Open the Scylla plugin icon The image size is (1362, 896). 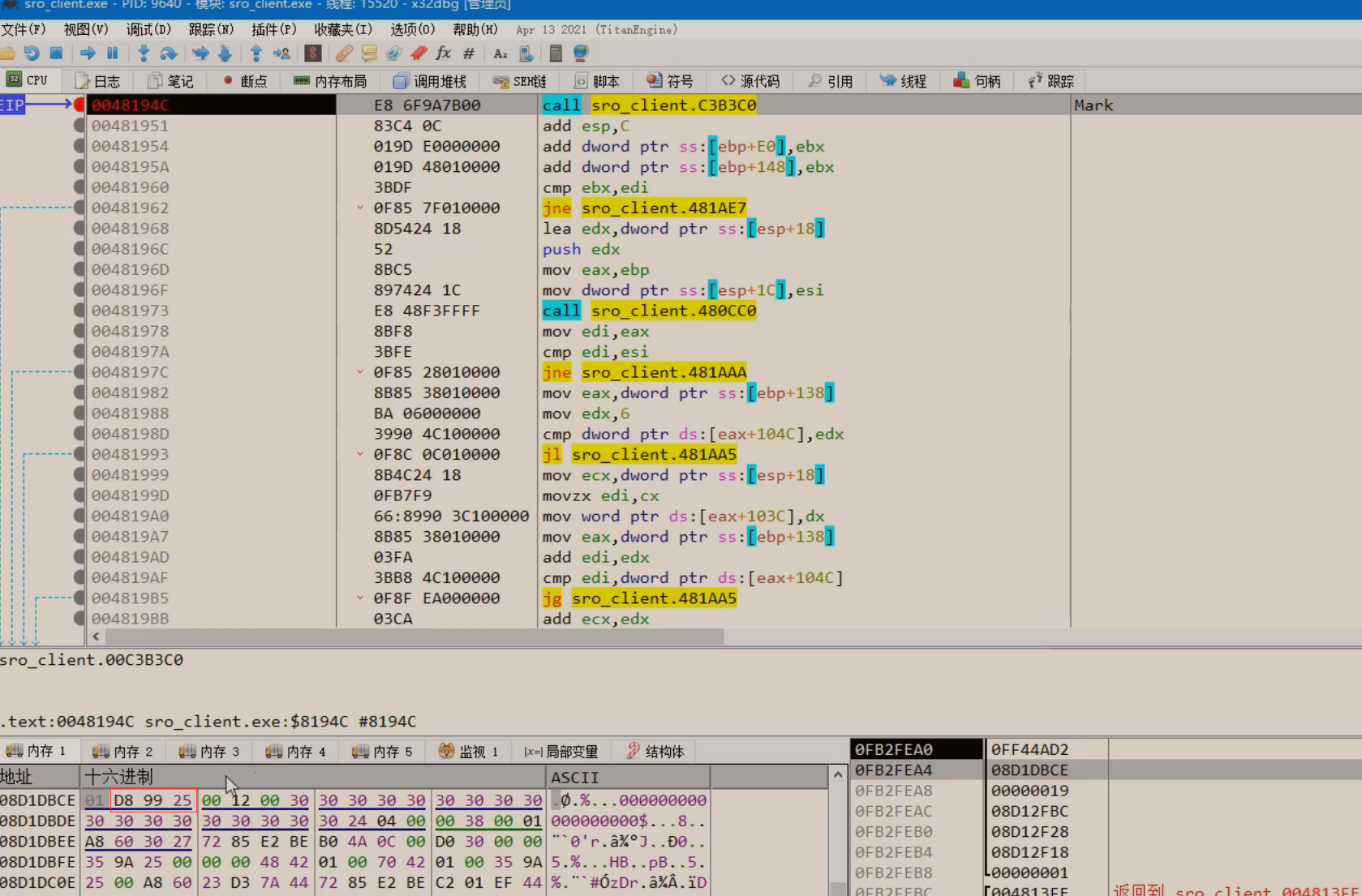click(312, 54)
